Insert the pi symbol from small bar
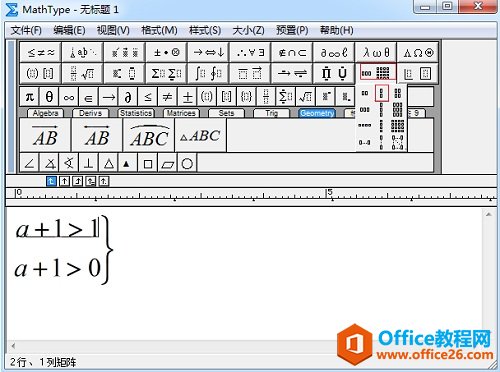Screen dimensions: 500x372 click(30, 97)
